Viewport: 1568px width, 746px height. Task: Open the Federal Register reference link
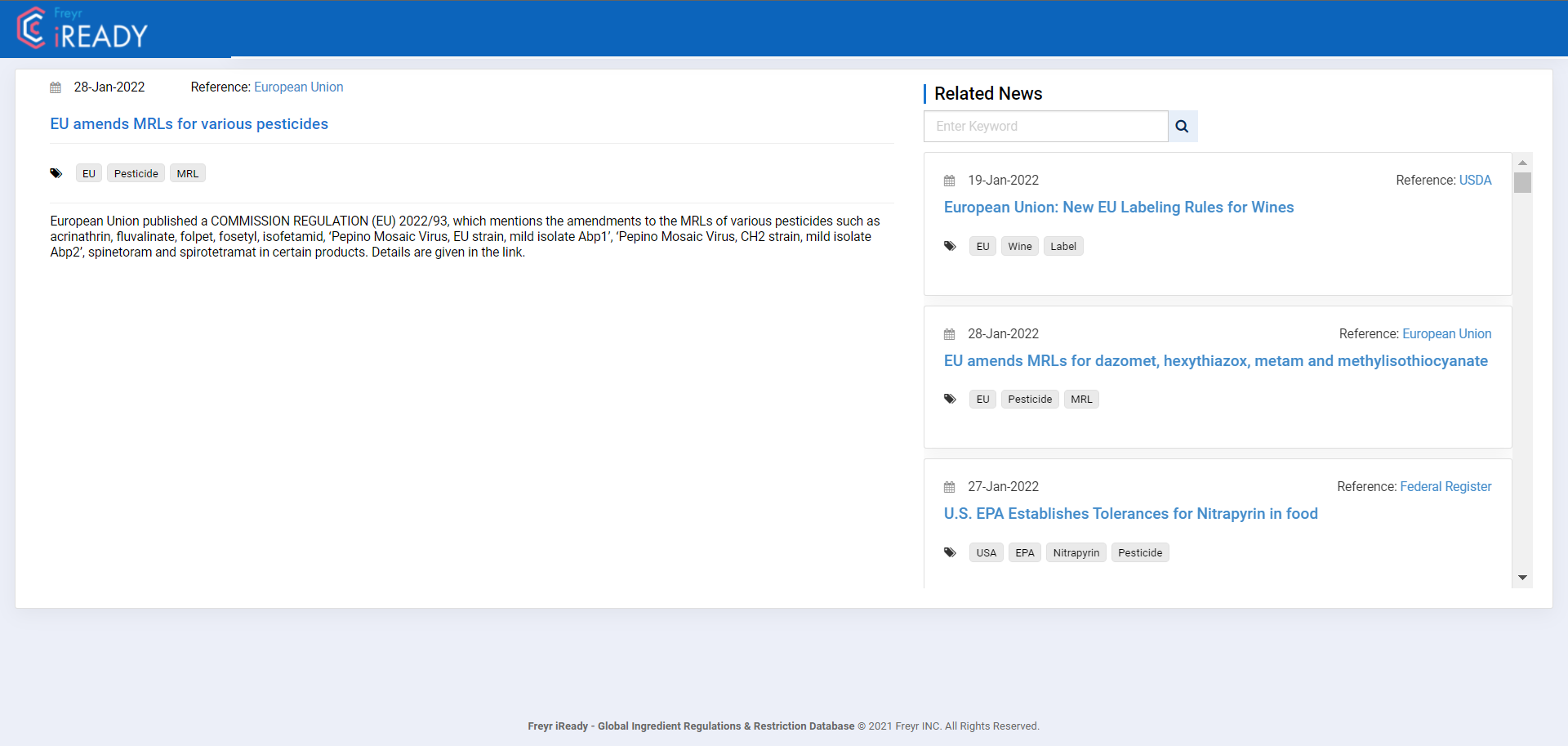click(1445, 486)
